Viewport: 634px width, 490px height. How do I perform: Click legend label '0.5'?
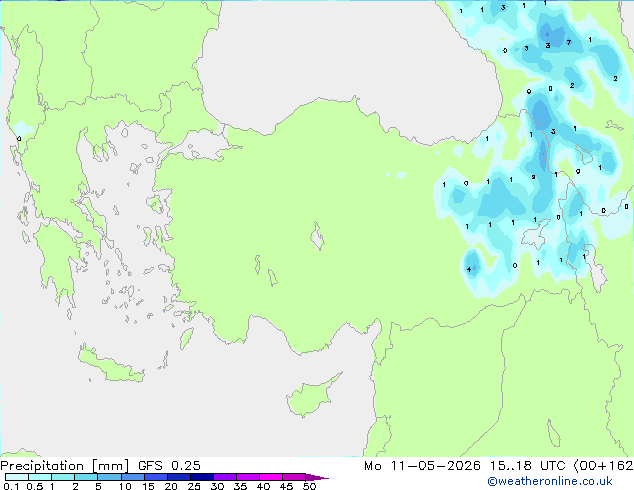(x=35, y=486)
